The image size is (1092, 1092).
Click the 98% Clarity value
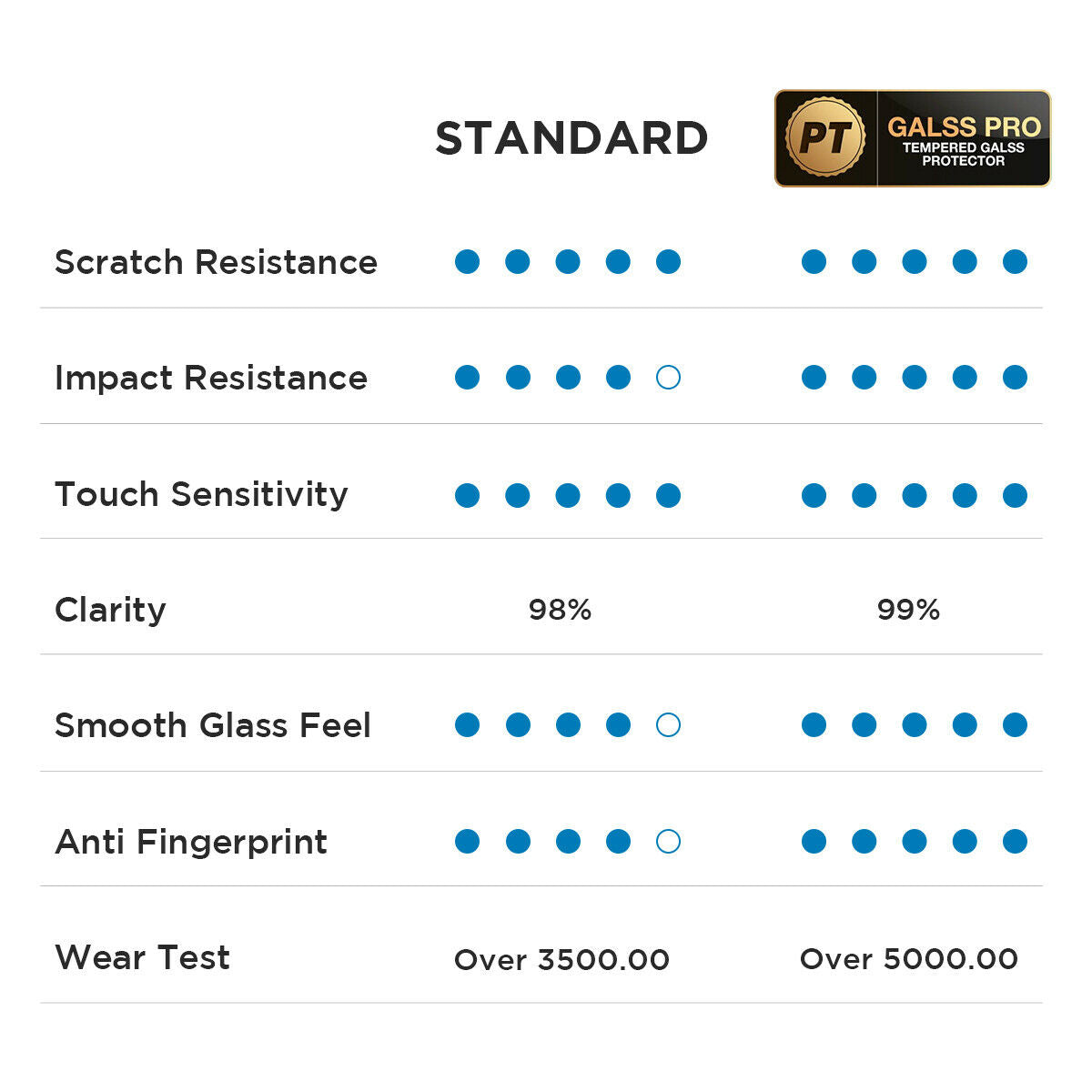point(560,610)
